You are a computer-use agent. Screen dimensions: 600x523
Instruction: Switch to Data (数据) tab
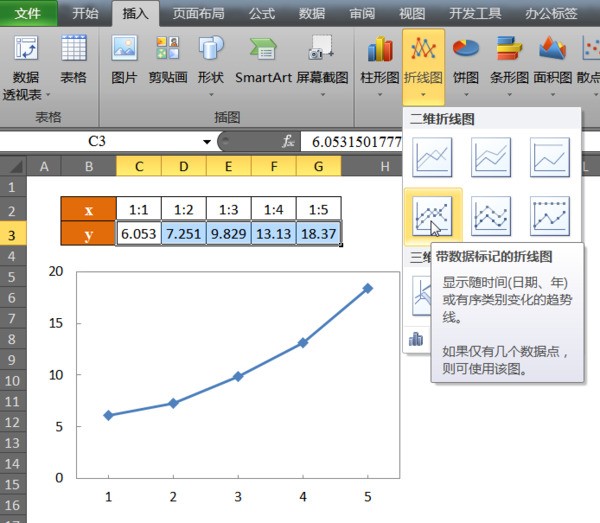tap(312, 13)
